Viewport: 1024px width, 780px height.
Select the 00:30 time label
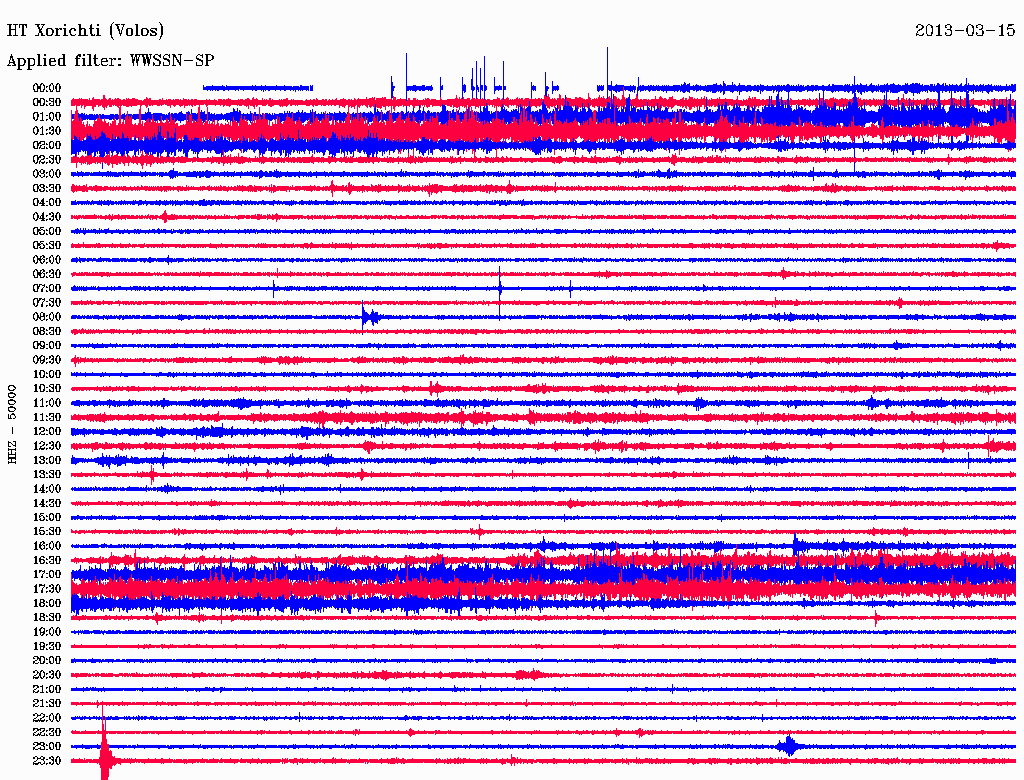click(x=47, y=102)
